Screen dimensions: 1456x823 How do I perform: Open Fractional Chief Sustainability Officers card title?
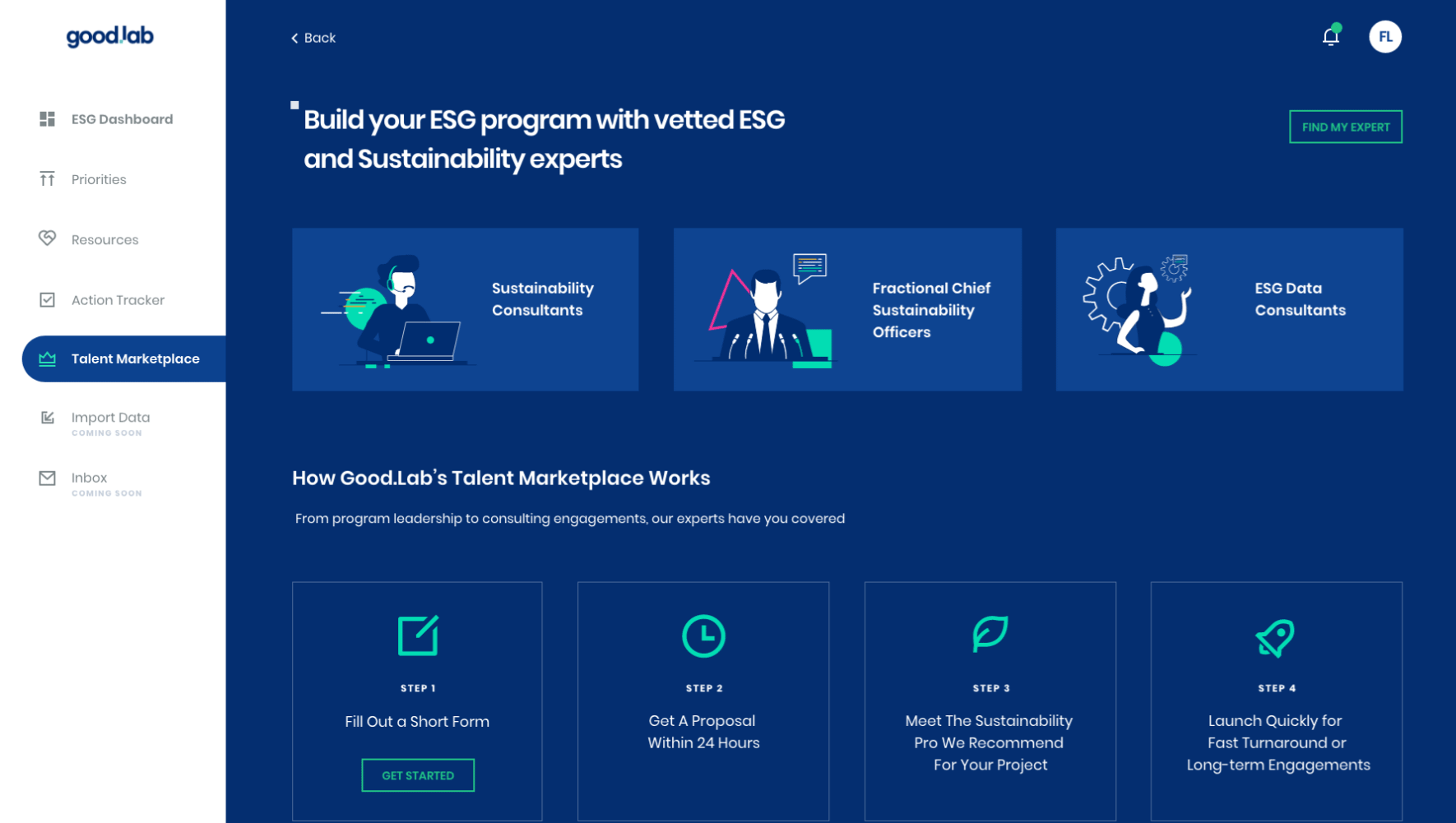[x=931, y=310]
